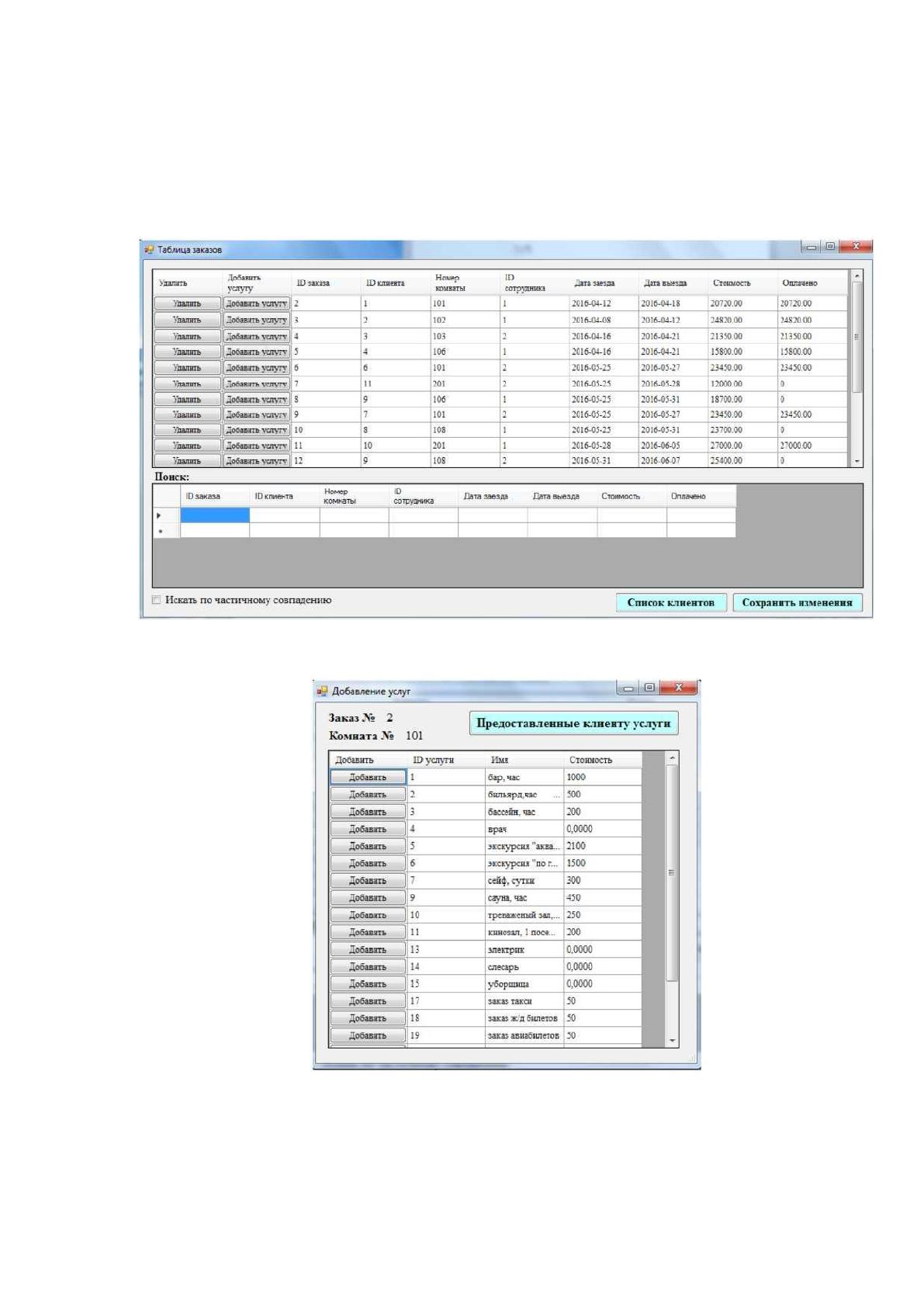The width and height of the screenshot is (924, 1307).
Task: Click the Добавление услуг window title icon
Action: pyautogui.click(x=323, y=691)
